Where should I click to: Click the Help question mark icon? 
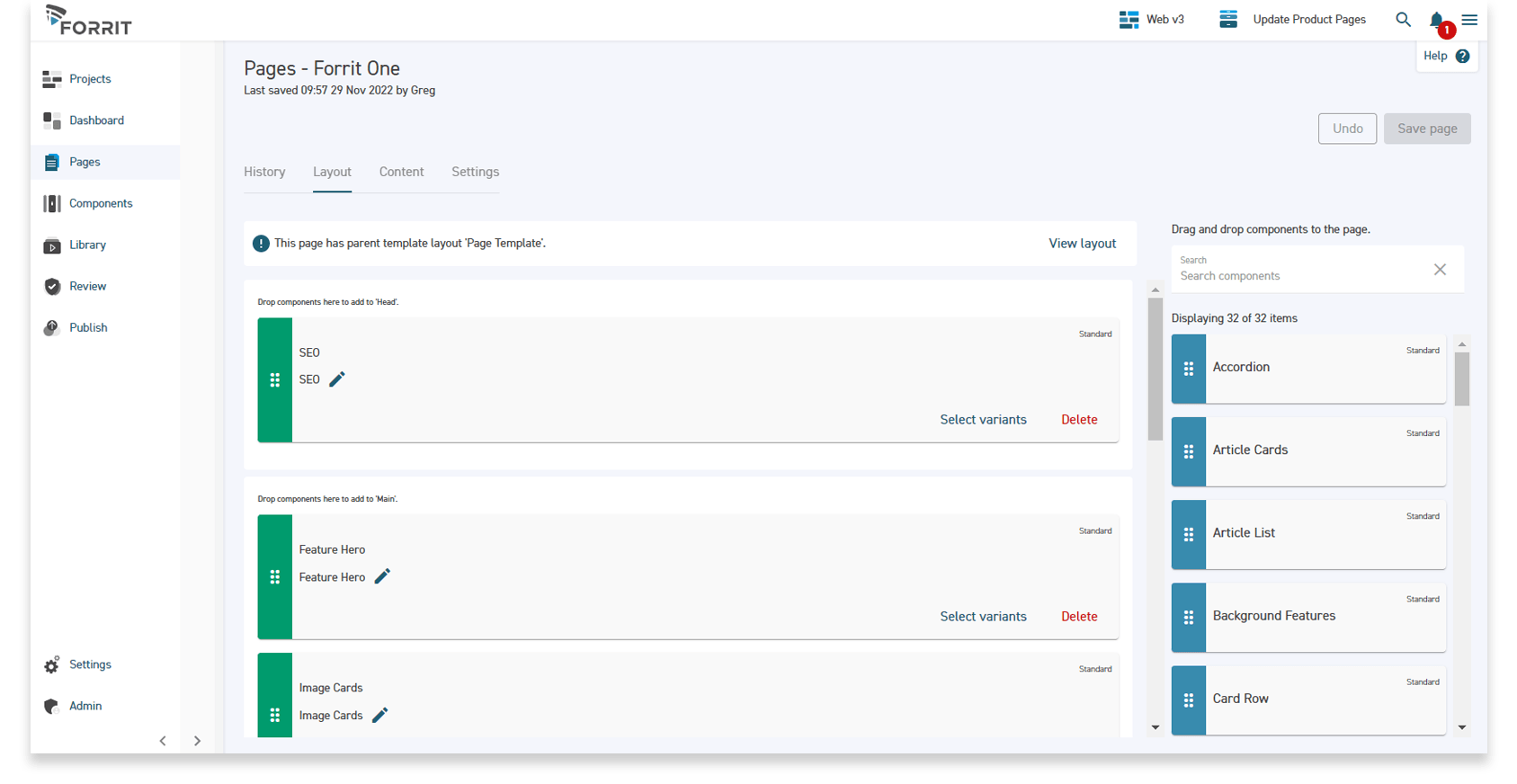pos(1462,56)
